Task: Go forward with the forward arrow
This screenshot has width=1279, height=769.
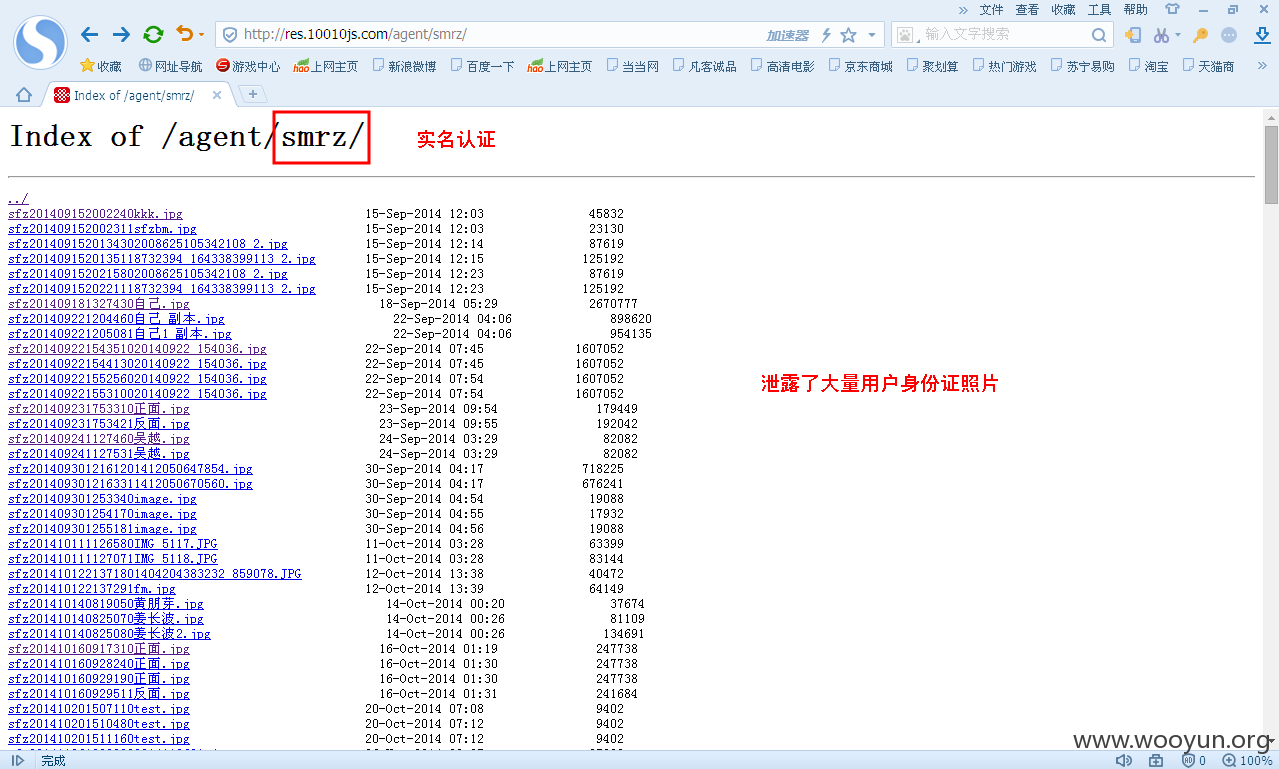Action: (121, 35)
